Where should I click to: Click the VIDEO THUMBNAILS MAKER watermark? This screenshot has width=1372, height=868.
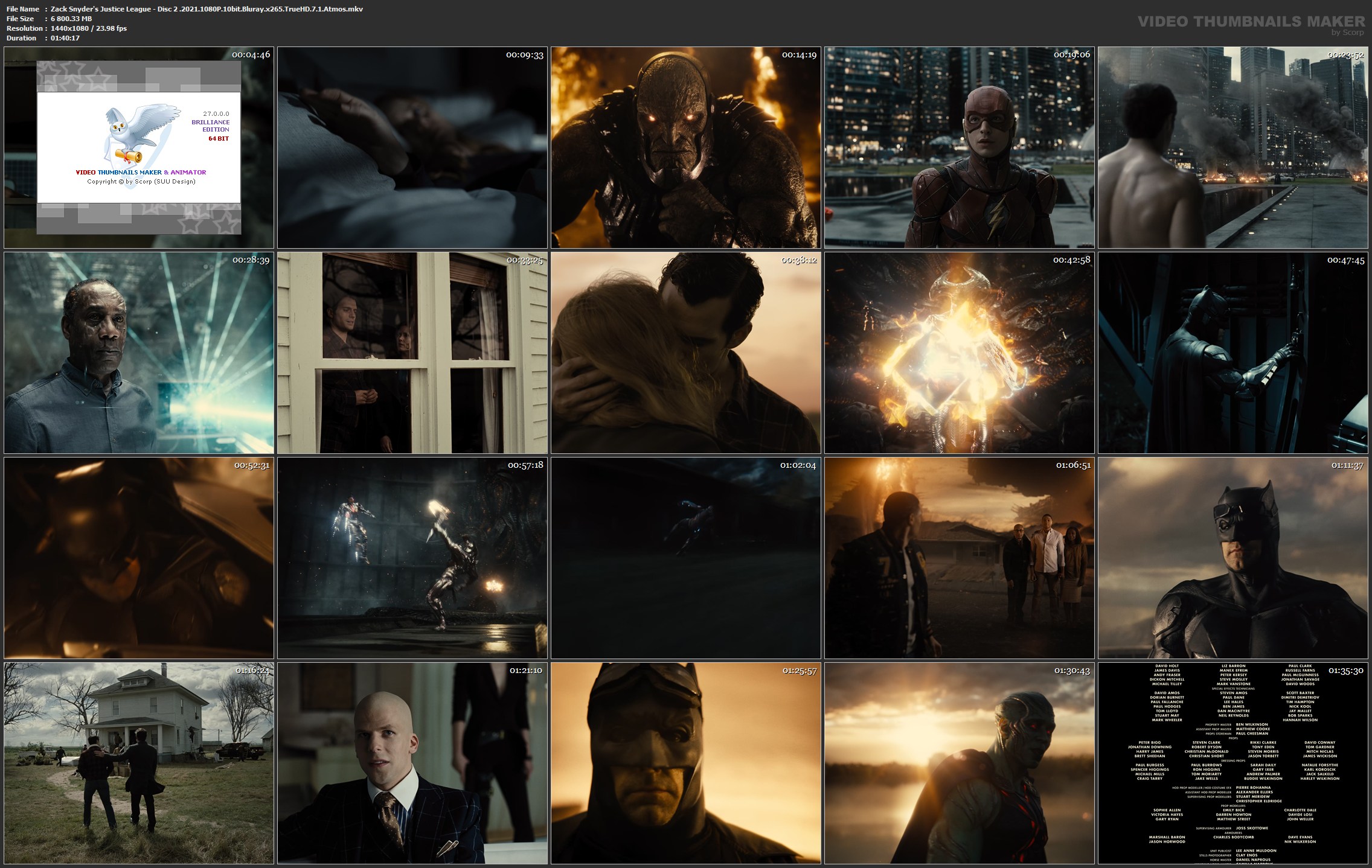coord(1251,22)
